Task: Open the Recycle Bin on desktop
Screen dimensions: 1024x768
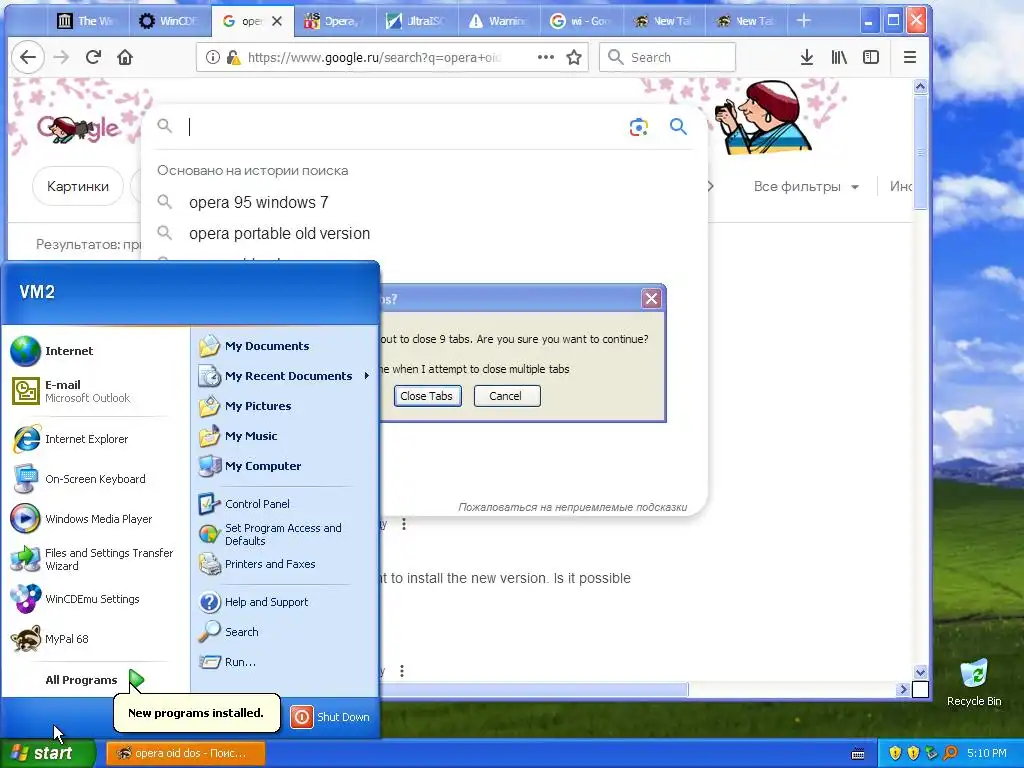Action: point(974,682)
